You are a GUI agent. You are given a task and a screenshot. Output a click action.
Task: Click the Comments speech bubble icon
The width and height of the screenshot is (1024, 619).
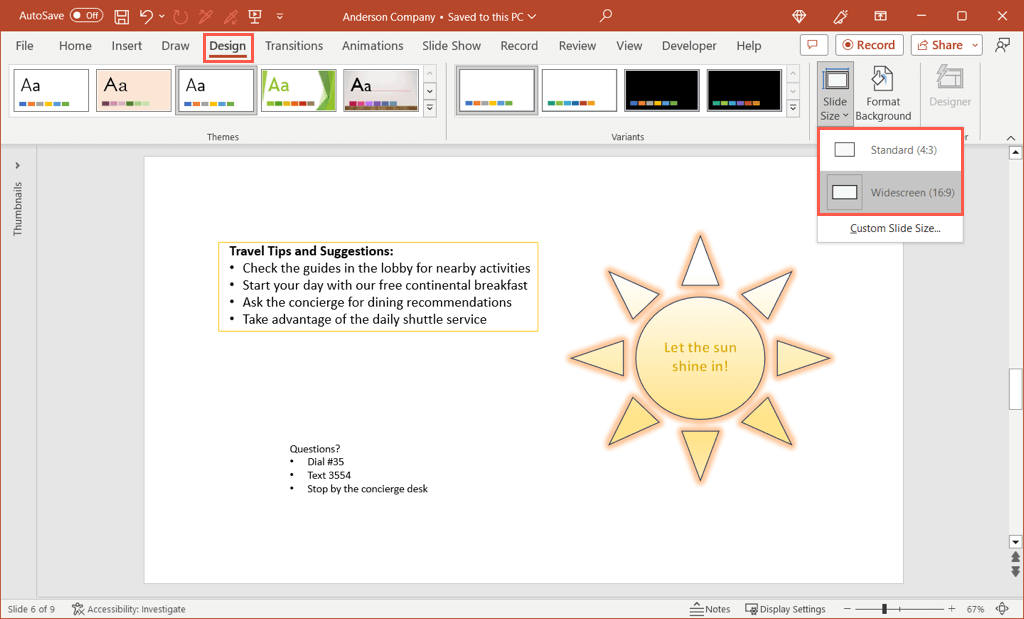click(813, 45)
